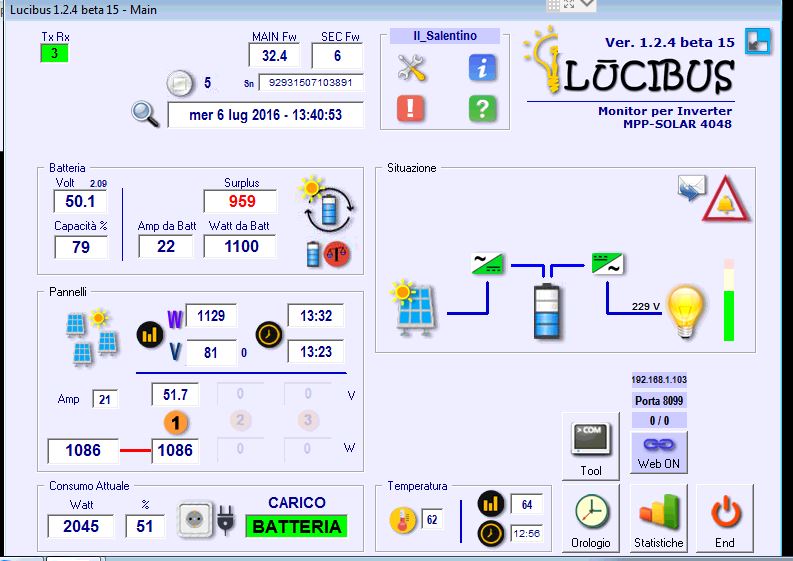
Task: Click the thermometer temperature icon
Action: coord(403,520)
